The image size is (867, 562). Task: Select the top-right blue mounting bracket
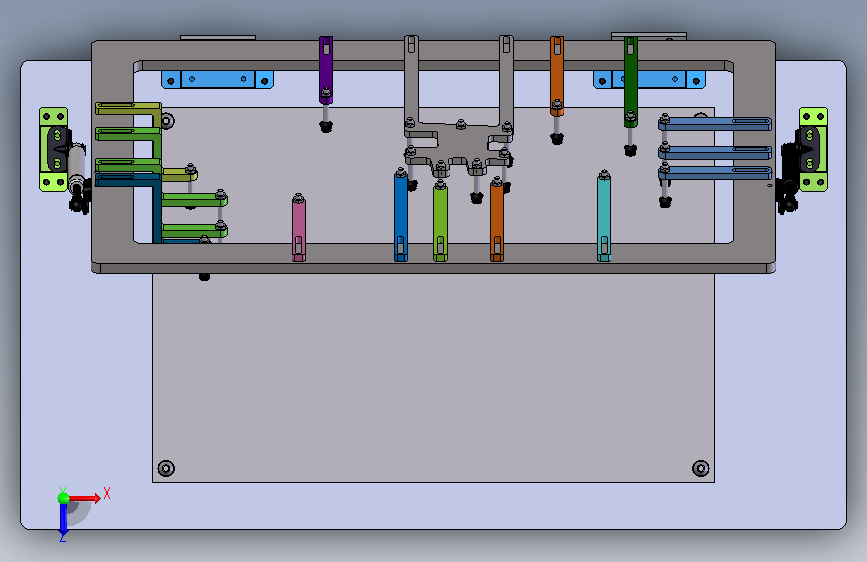coord(649,80)
